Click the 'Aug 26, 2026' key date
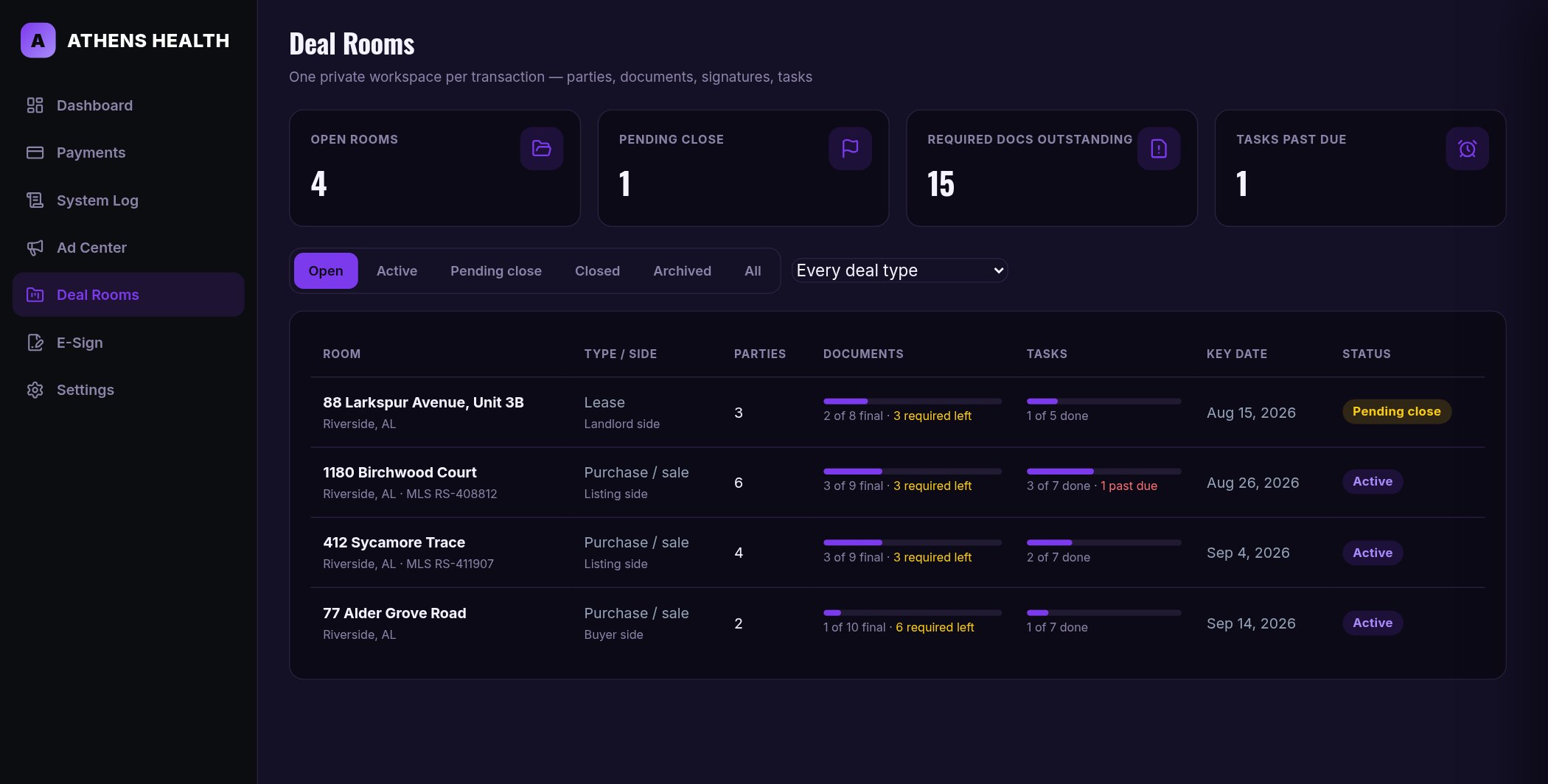The width and height of the screenshot is (1548, 784). 1252,483
